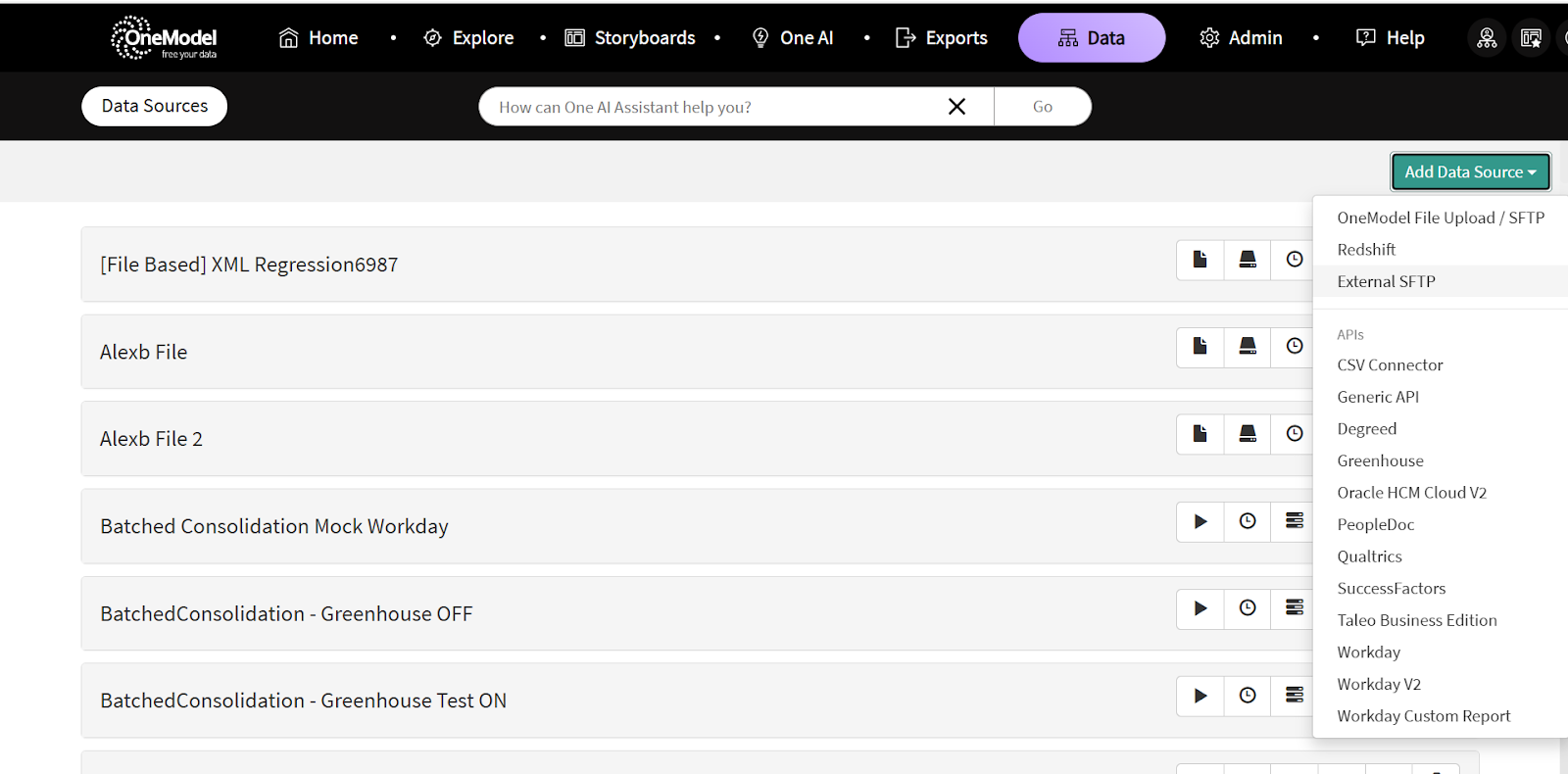Run Batched Consolidation Mock Workday with play icon

[x=1200, y=521]
